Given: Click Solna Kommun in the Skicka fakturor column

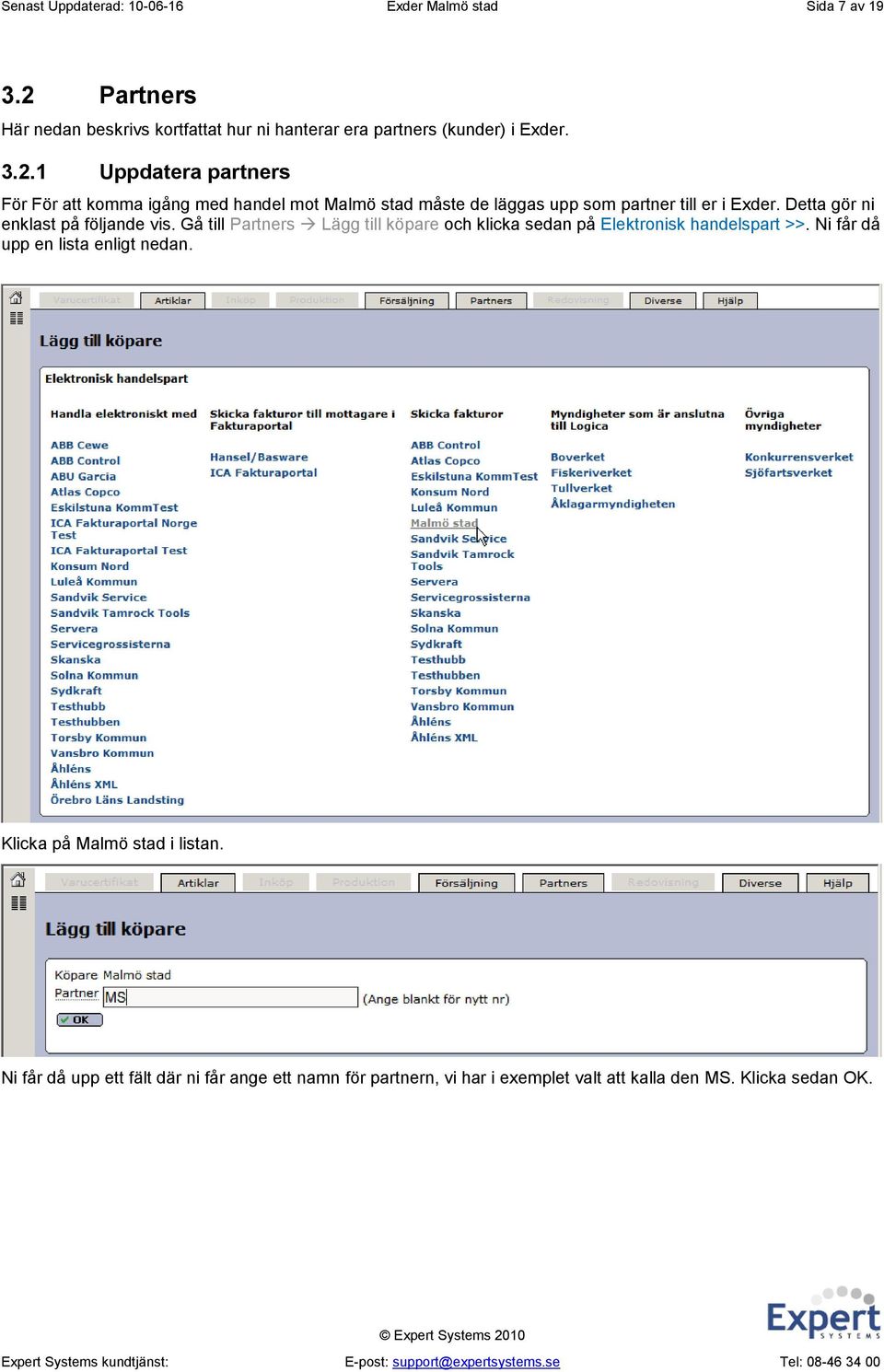Looking at the screenshot, I should click(454, 629).
